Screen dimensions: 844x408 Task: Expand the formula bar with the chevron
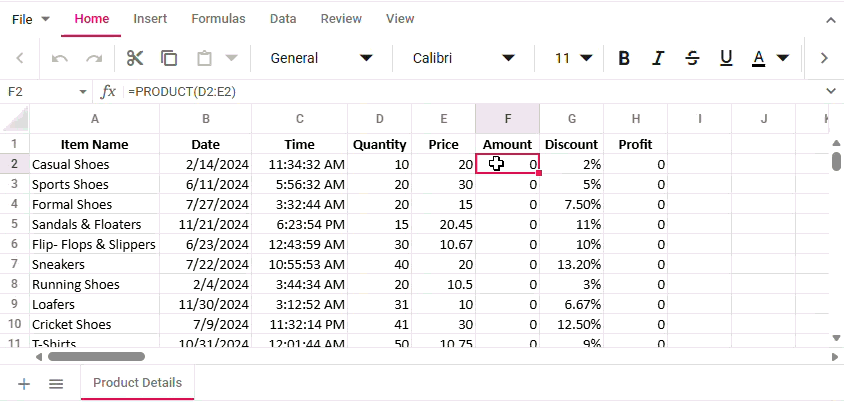831,92
